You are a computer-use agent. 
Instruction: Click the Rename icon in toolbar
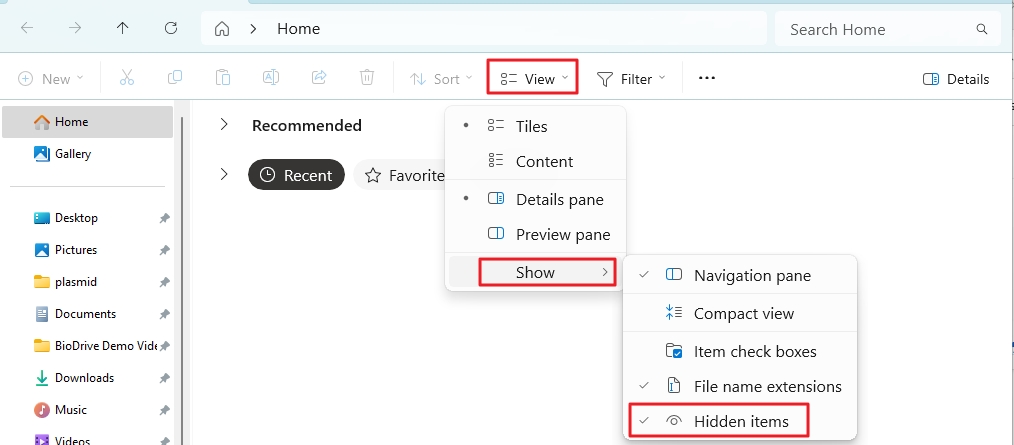pos(270,78)
